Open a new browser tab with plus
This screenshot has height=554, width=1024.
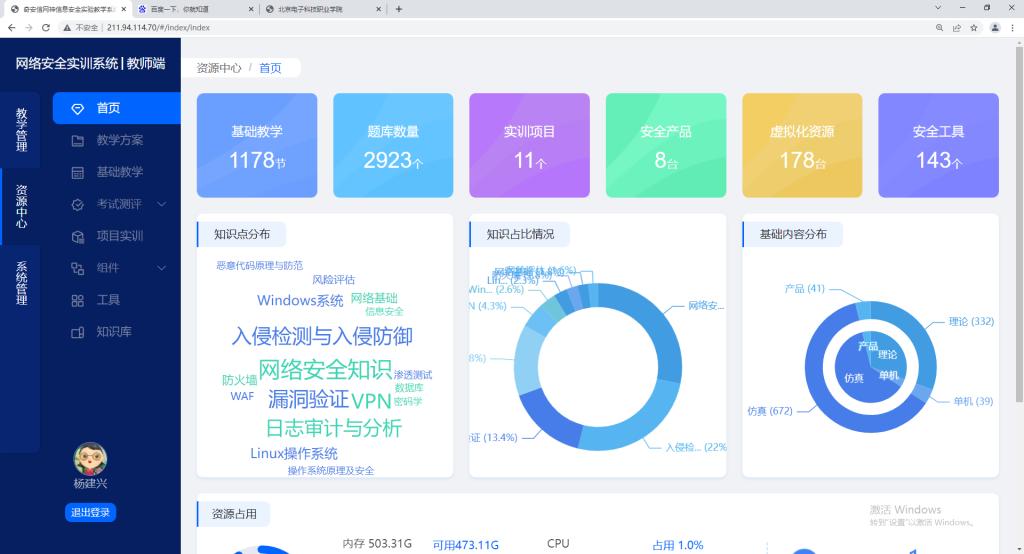(x=398, y=9)
